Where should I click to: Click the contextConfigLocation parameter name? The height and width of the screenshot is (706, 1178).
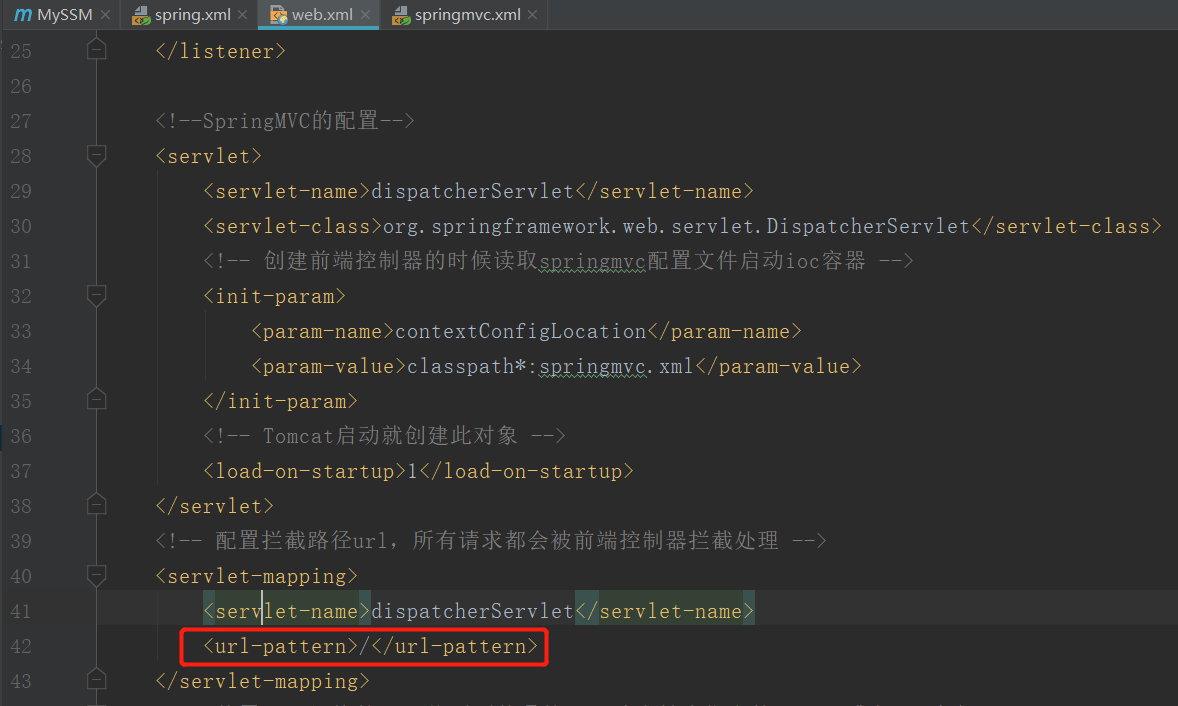(520, 331)
